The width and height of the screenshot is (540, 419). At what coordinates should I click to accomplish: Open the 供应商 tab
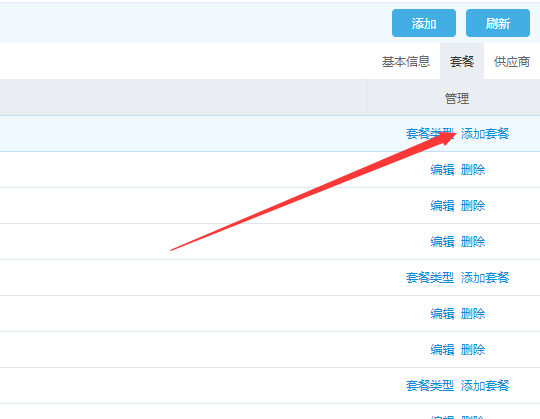coord(512,62)
